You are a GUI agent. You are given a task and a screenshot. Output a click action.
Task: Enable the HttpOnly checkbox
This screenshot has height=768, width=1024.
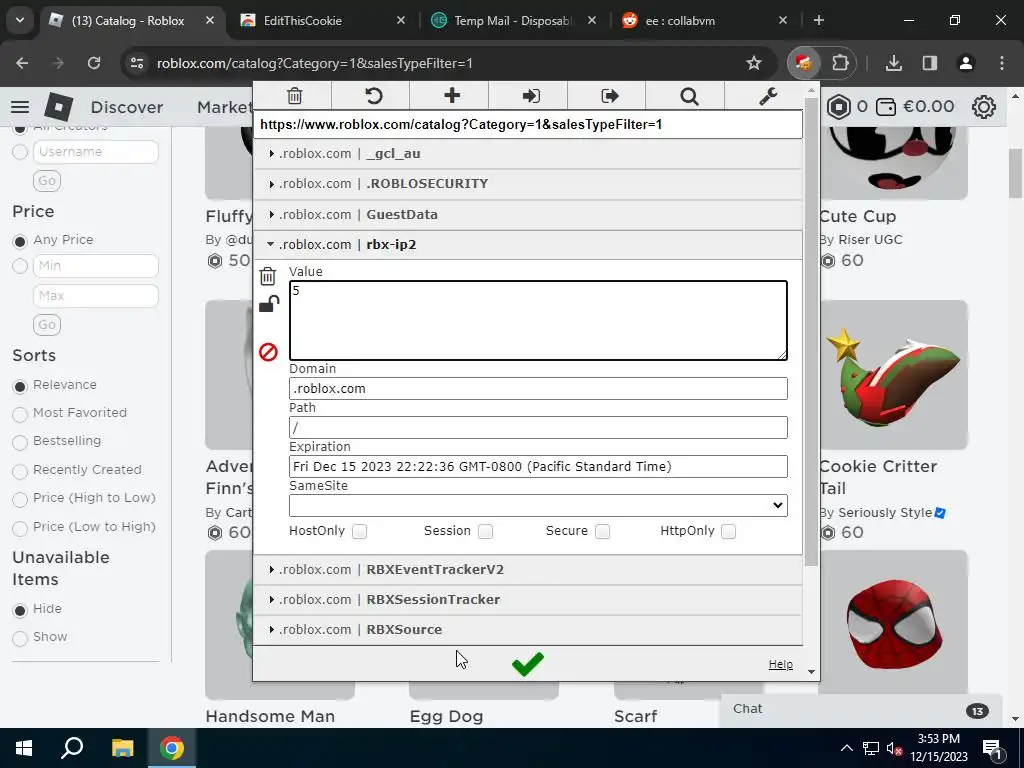tap(729, 531)
